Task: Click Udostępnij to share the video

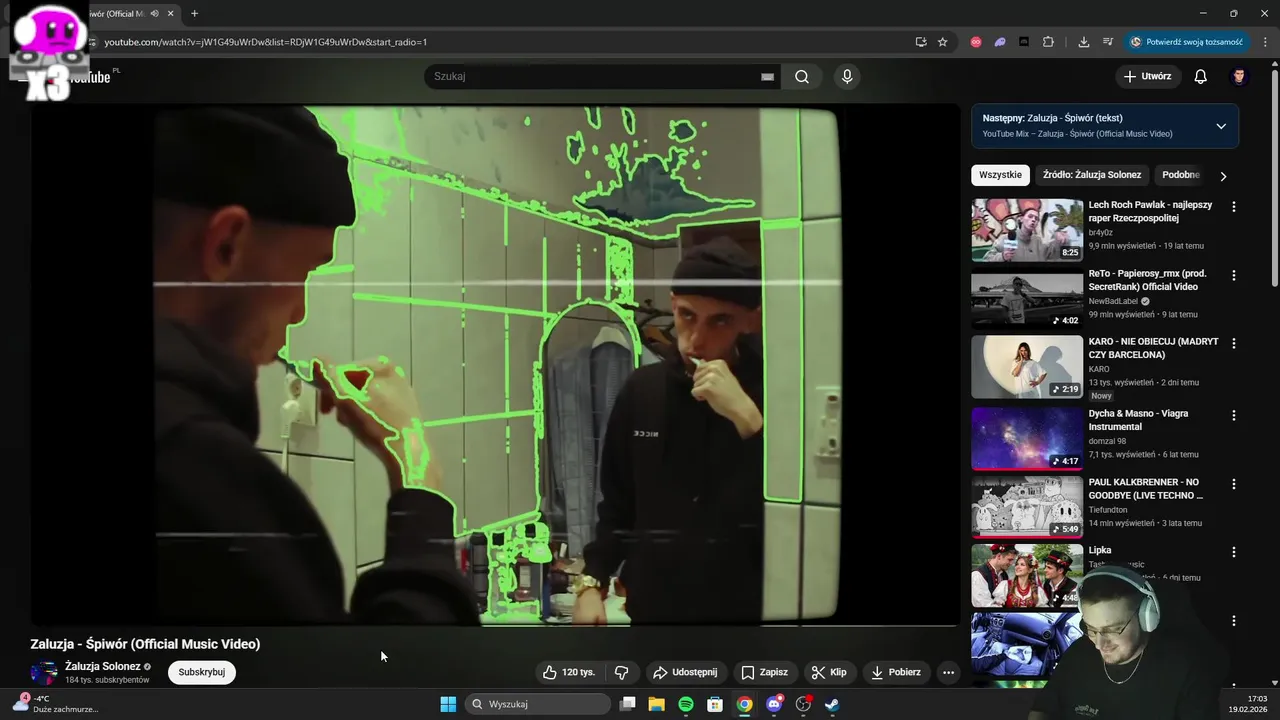Action: (x=685, y=672)
